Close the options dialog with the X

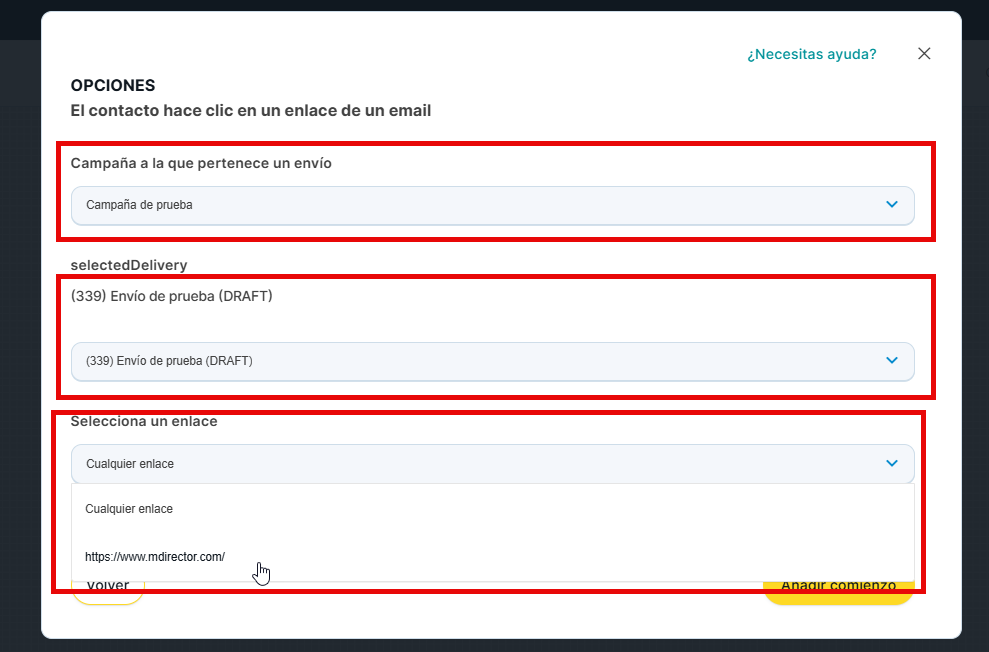pyautogui.click(x=924, y=54)
